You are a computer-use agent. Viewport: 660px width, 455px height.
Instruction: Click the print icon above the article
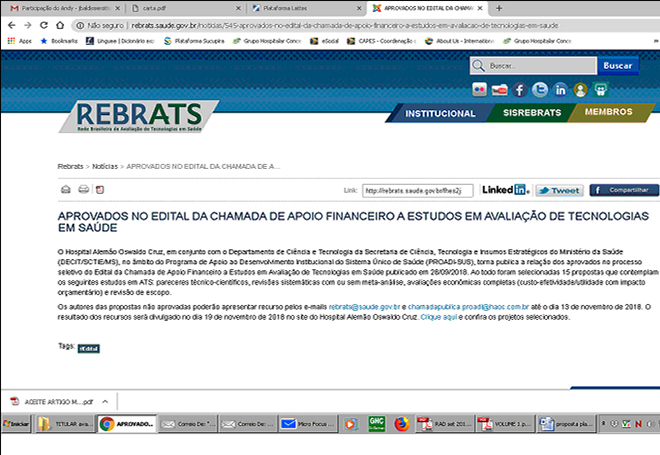click(x=66, y=189)
